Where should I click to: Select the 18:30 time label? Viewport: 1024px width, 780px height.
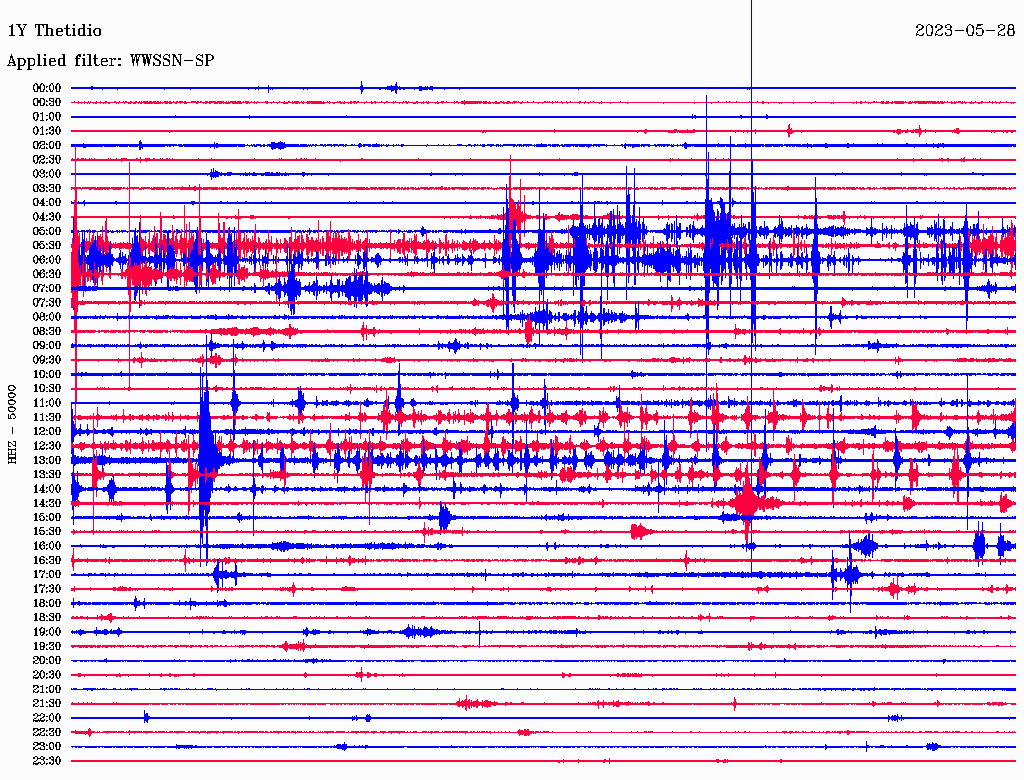[47, 618]
